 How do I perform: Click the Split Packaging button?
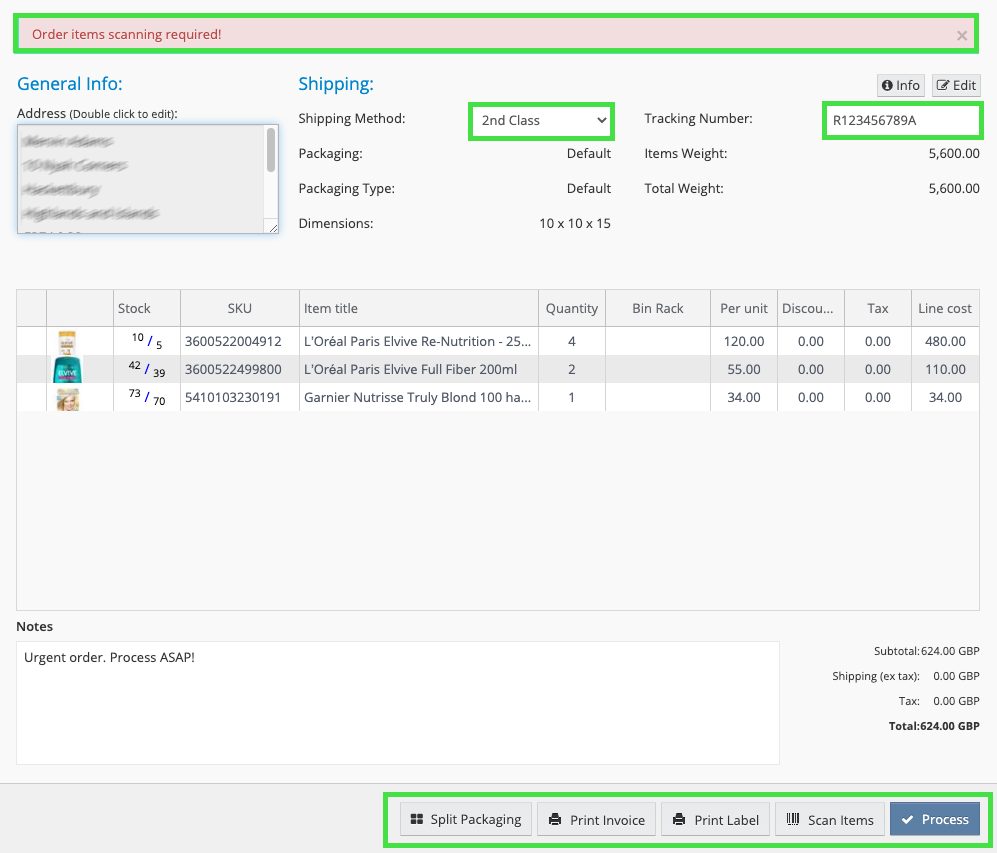coord(466,820)
